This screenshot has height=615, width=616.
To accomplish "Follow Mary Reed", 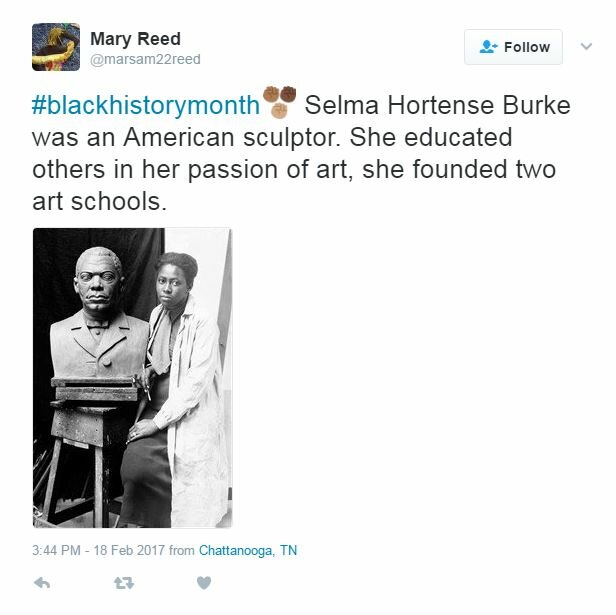I will (513, 47).
